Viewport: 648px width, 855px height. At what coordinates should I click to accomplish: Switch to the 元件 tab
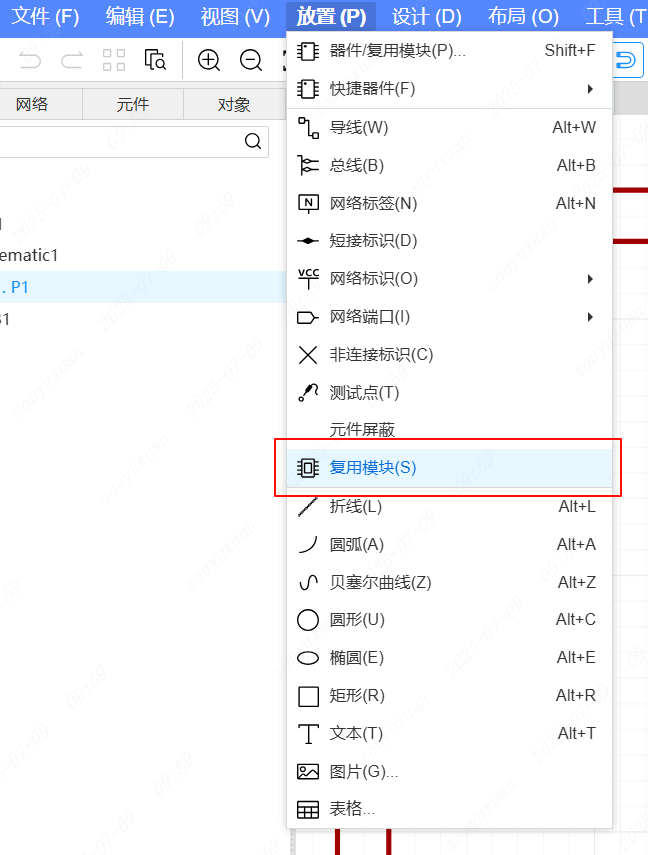133,104
